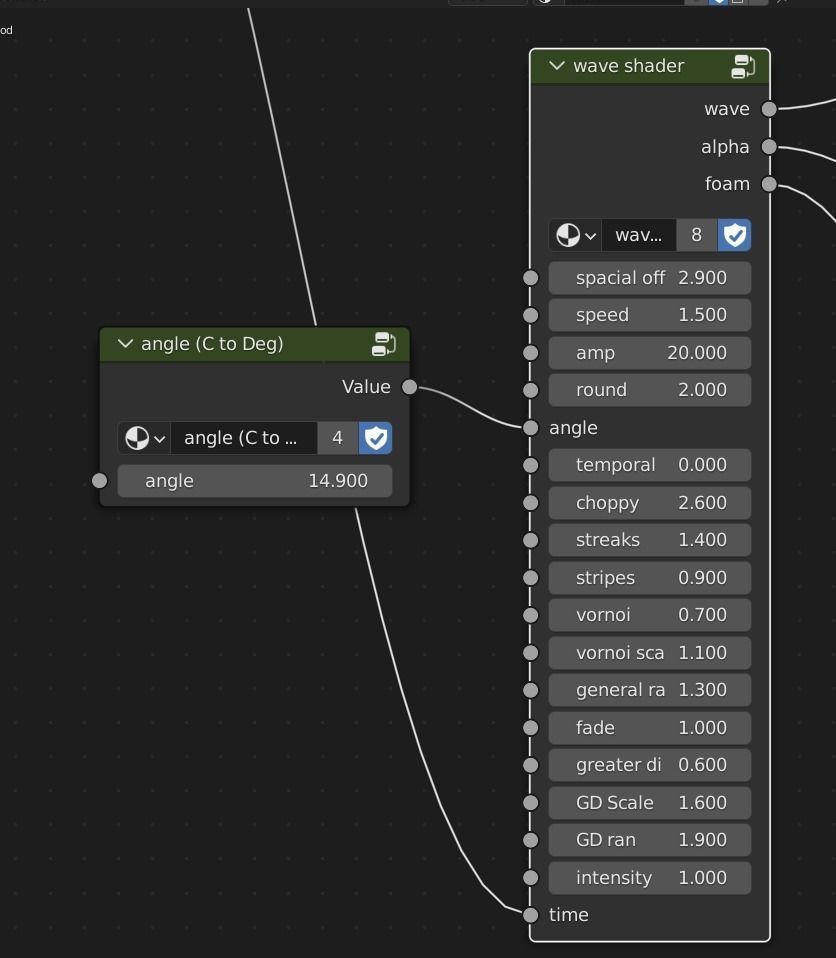Click the amp input socket
This screenshot has height=958, width=836.
(x=530, y=353)
